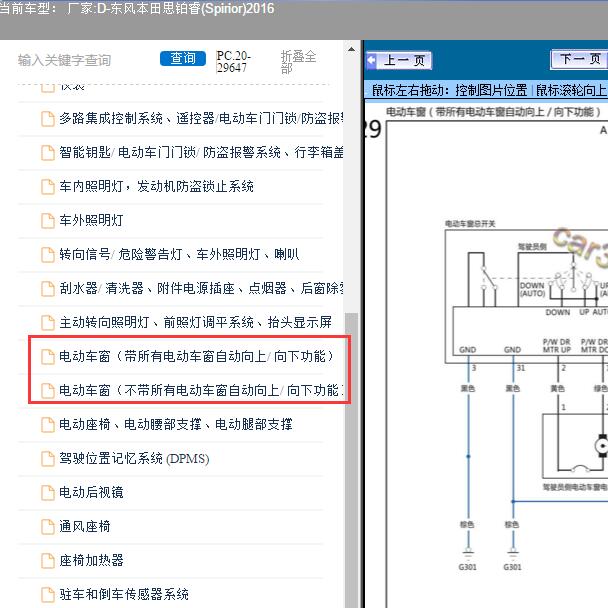Open 驻车和倒车传感器系统 entry
This screenshot has height=608, width=608.
(124, 594)
